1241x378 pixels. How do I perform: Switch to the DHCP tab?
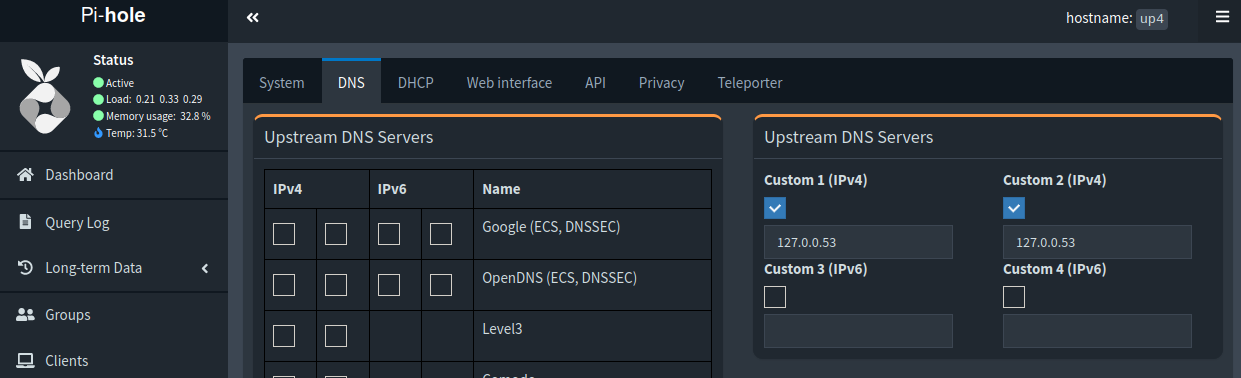(x=415, y=82)
